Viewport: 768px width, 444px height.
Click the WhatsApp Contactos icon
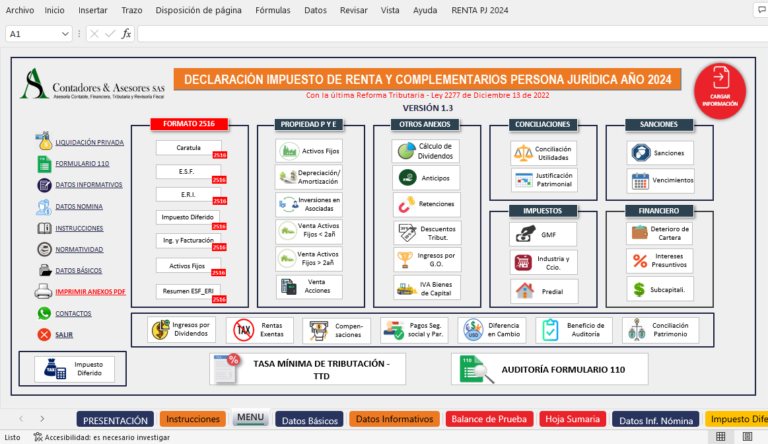(x=44, y=313)
